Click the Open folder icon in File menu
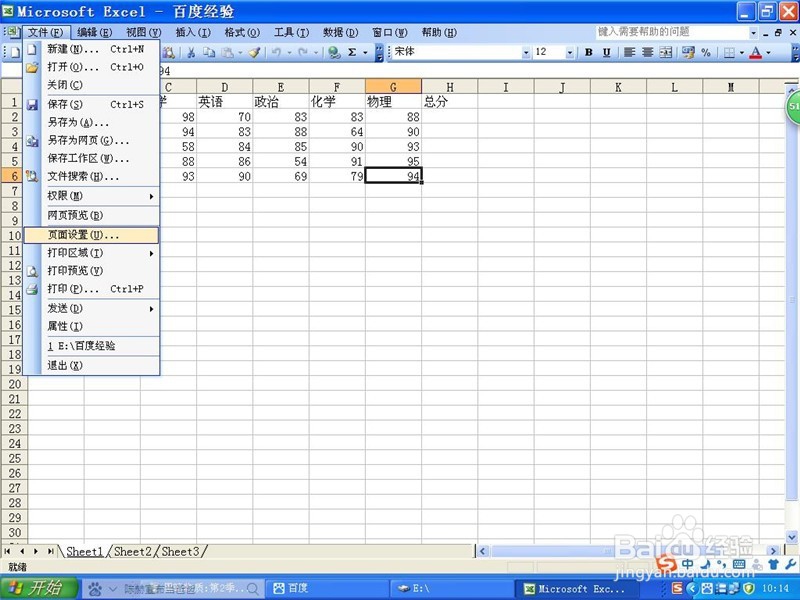Screen dimensions: 800x600 point(32,67)
